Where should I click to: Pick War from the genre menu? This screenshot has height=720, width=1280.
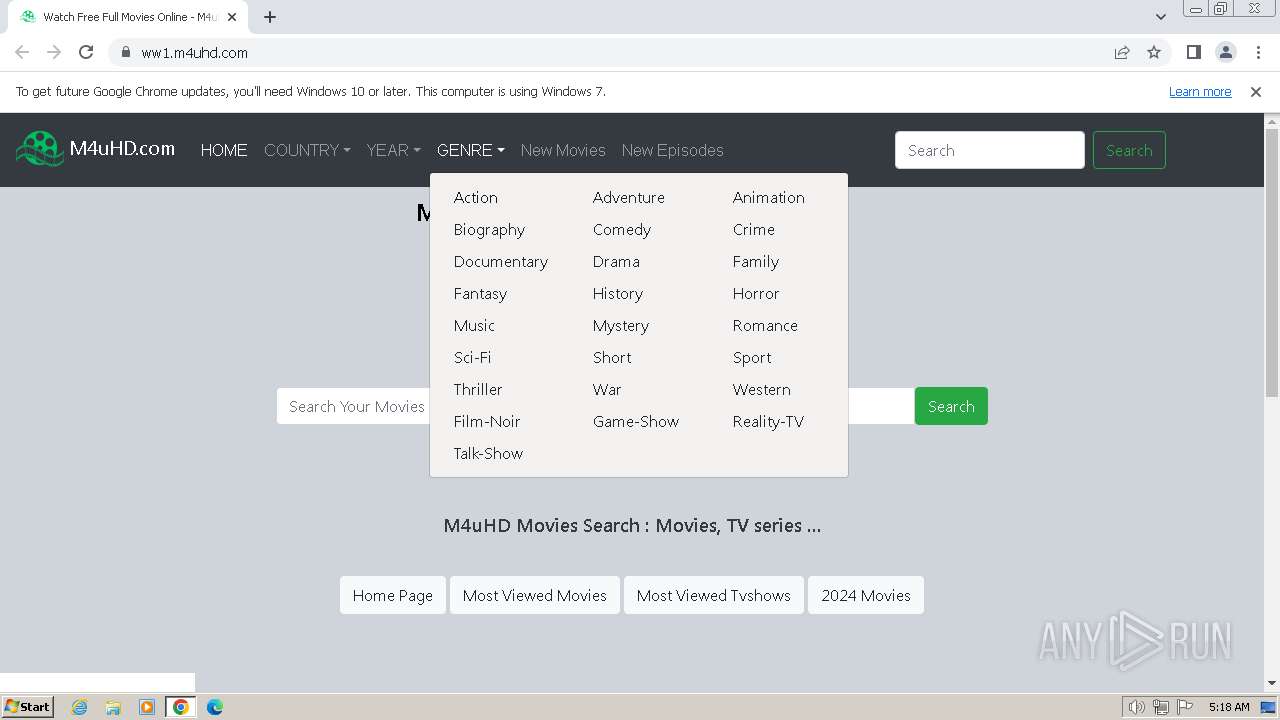click(x=607, y=389)
